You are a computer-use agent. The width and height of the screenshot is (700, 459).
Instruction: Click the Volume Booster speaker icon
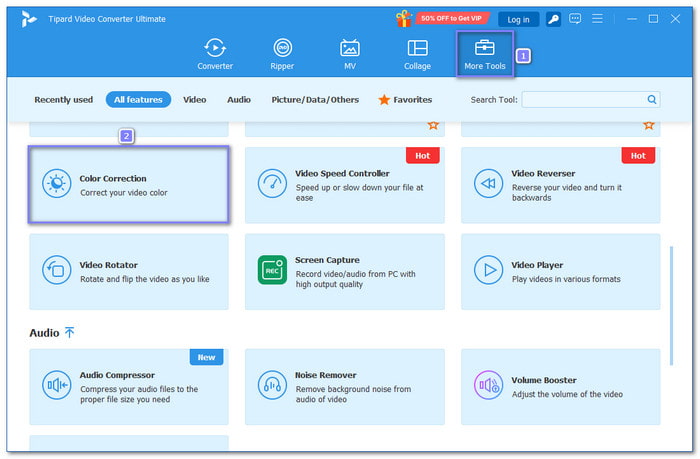pyautogui.click(x=488, y=385)
